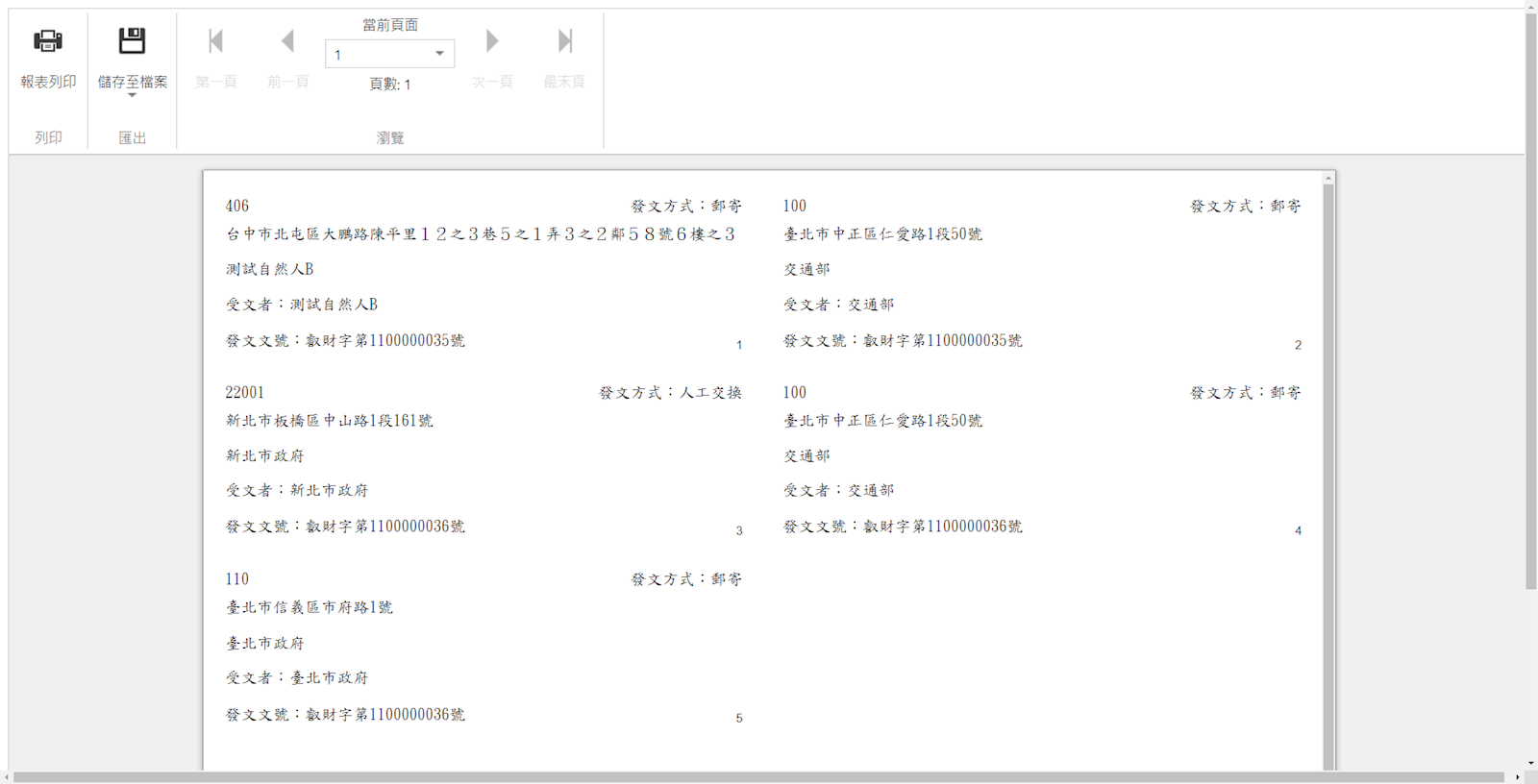Click the 儲存至檔案 floppy disk icon

pos(132,41)
